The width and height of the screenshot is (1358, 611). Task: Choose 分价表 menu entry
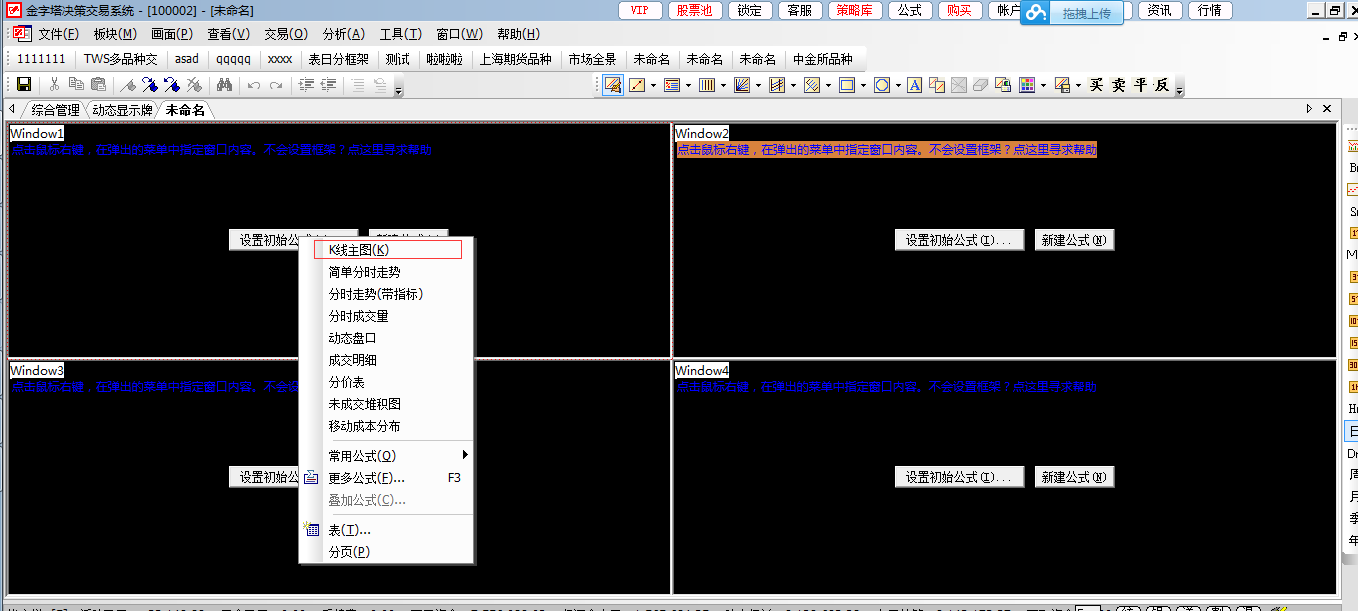[387, 382]
